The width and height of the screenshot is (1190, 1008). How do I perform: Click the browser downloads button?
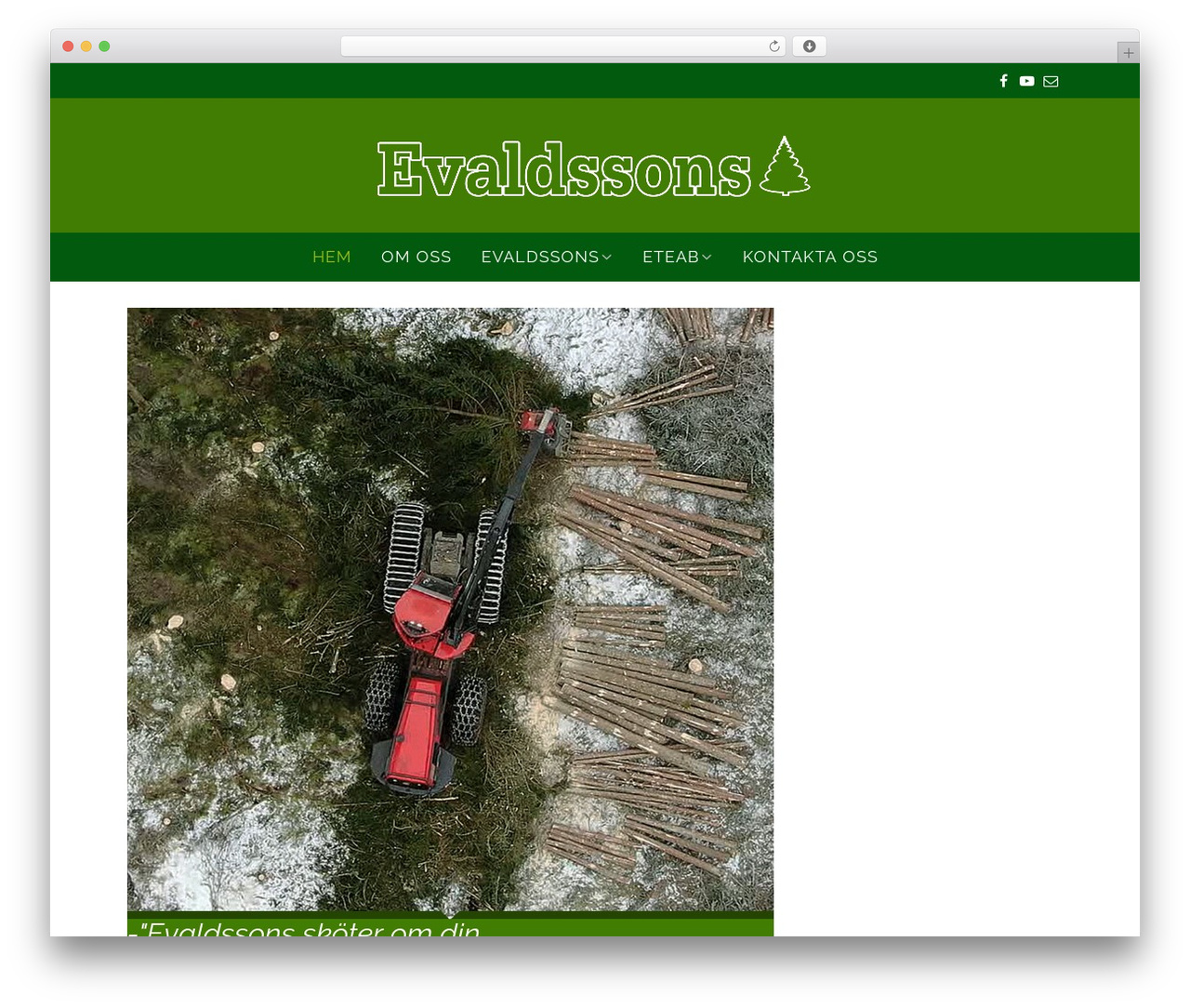810,46
